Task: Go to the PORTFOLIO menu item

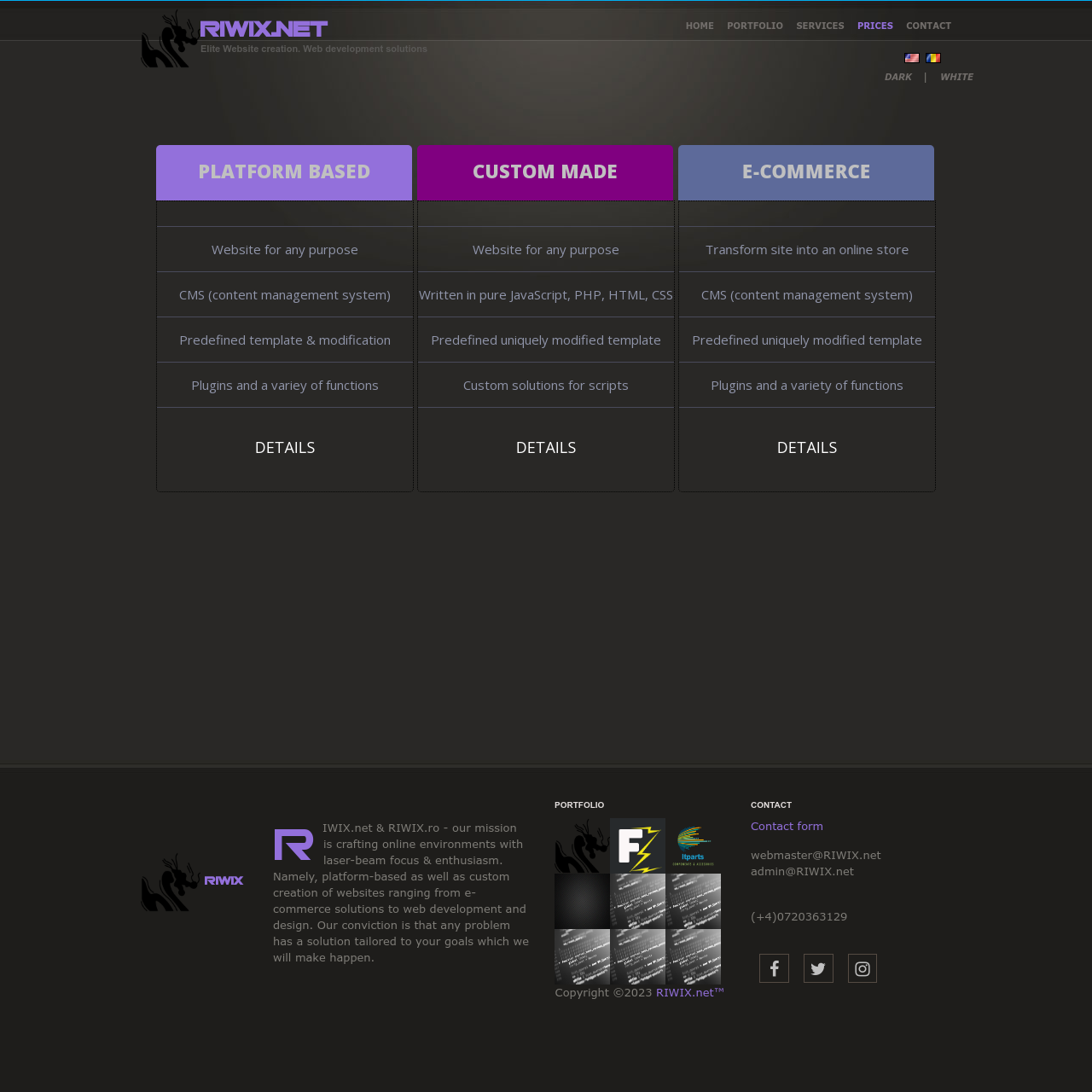Action: (755, 26)
